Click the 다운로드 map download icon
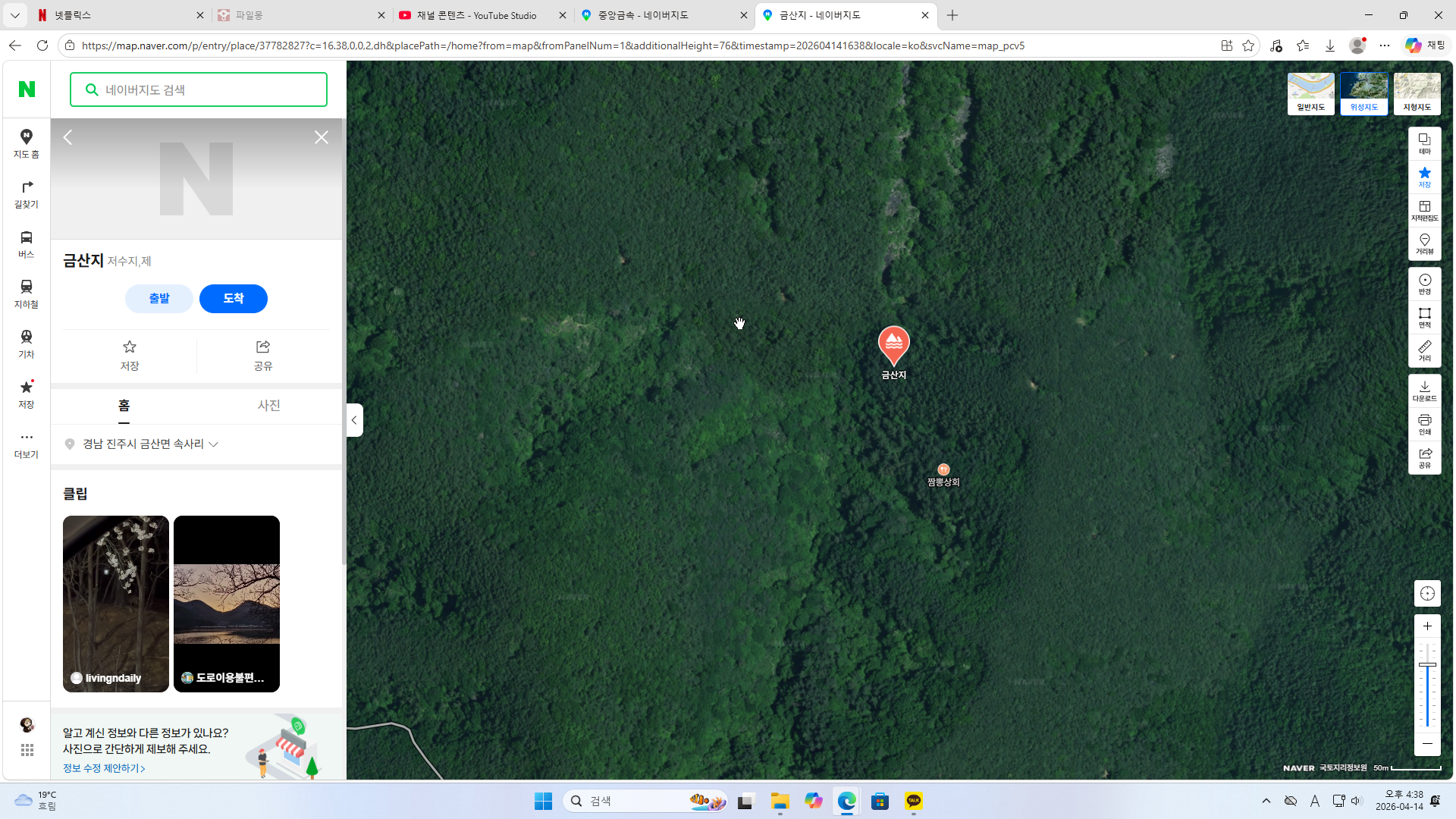Viewport: 1456px width, 819px height. [x=1425, y=391]
